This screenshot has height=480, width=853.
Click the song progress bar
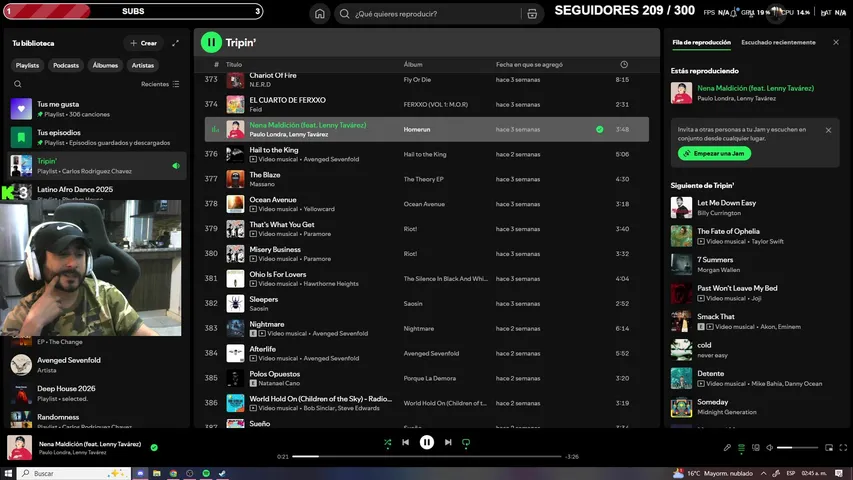pos(426,457)
